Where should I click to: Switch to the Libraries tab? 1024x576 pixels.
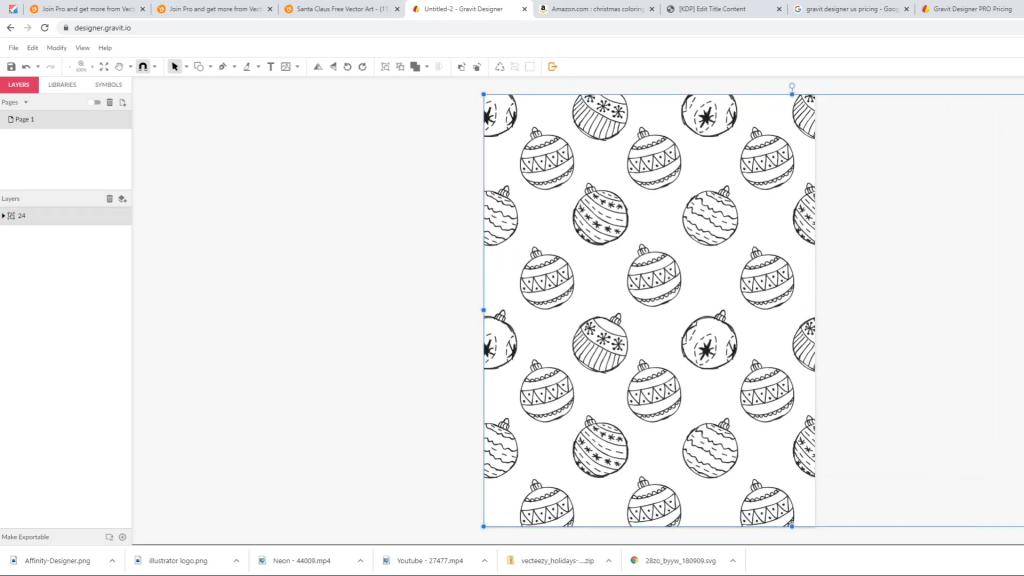tap(62, 85)
